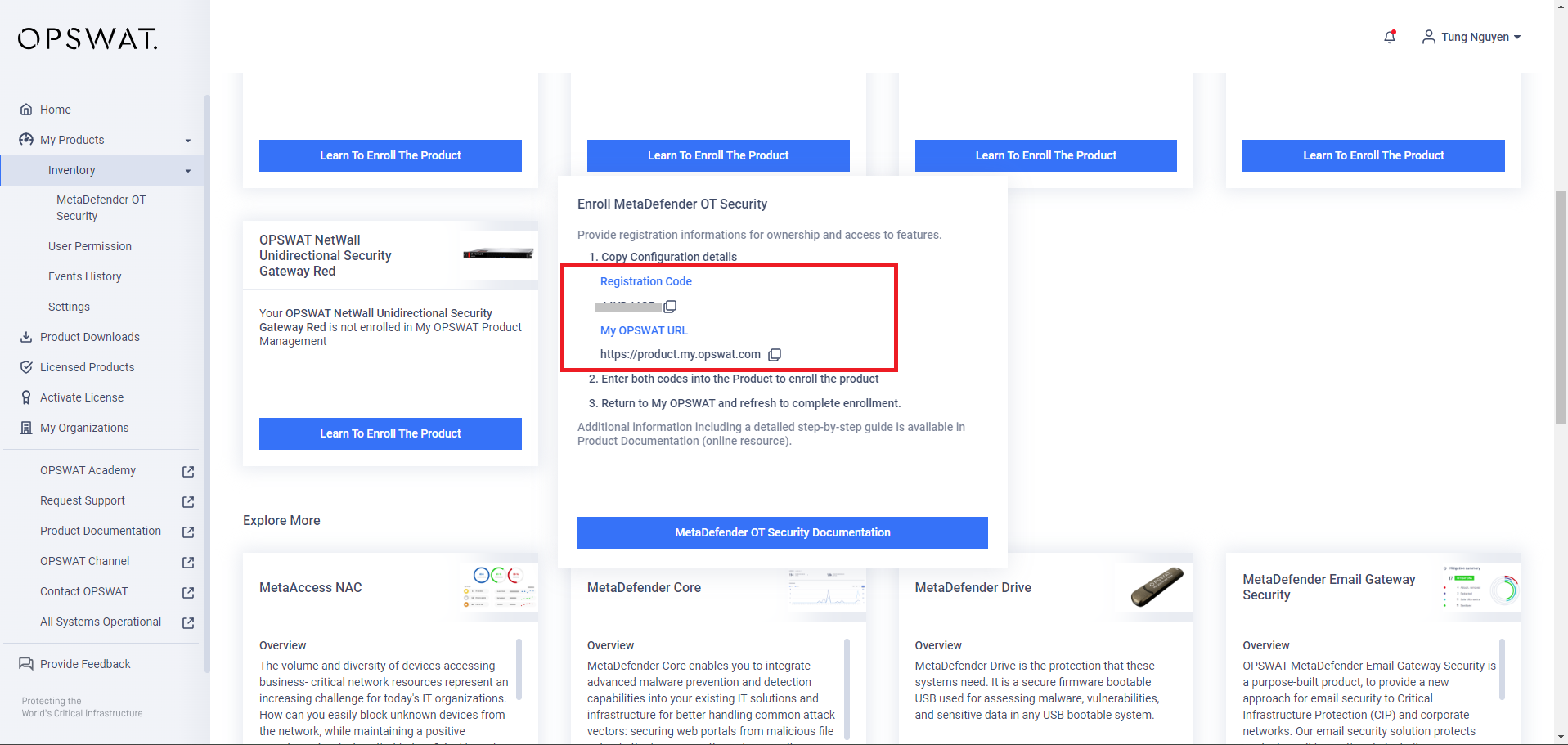Open Events History page
This screenshot has width=1568, height=745.
click(85, 276)
